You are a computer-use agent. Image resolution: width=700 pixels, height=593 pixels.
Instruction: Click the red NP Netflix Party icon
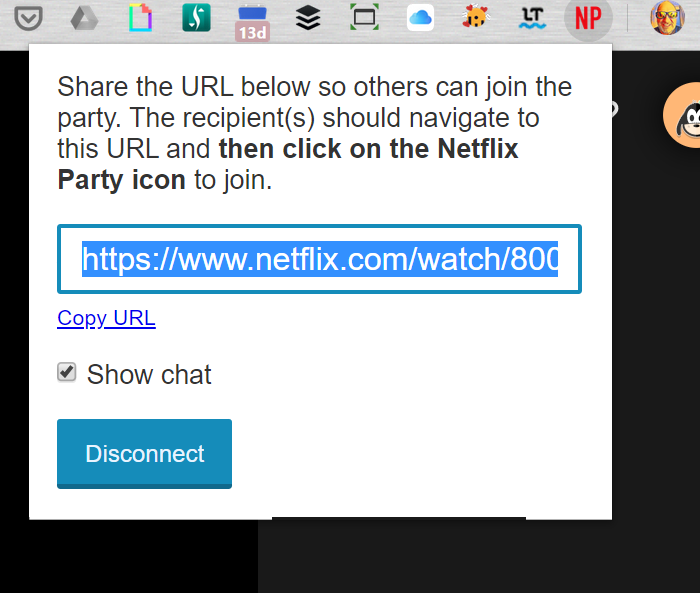[x=588, y=18]
